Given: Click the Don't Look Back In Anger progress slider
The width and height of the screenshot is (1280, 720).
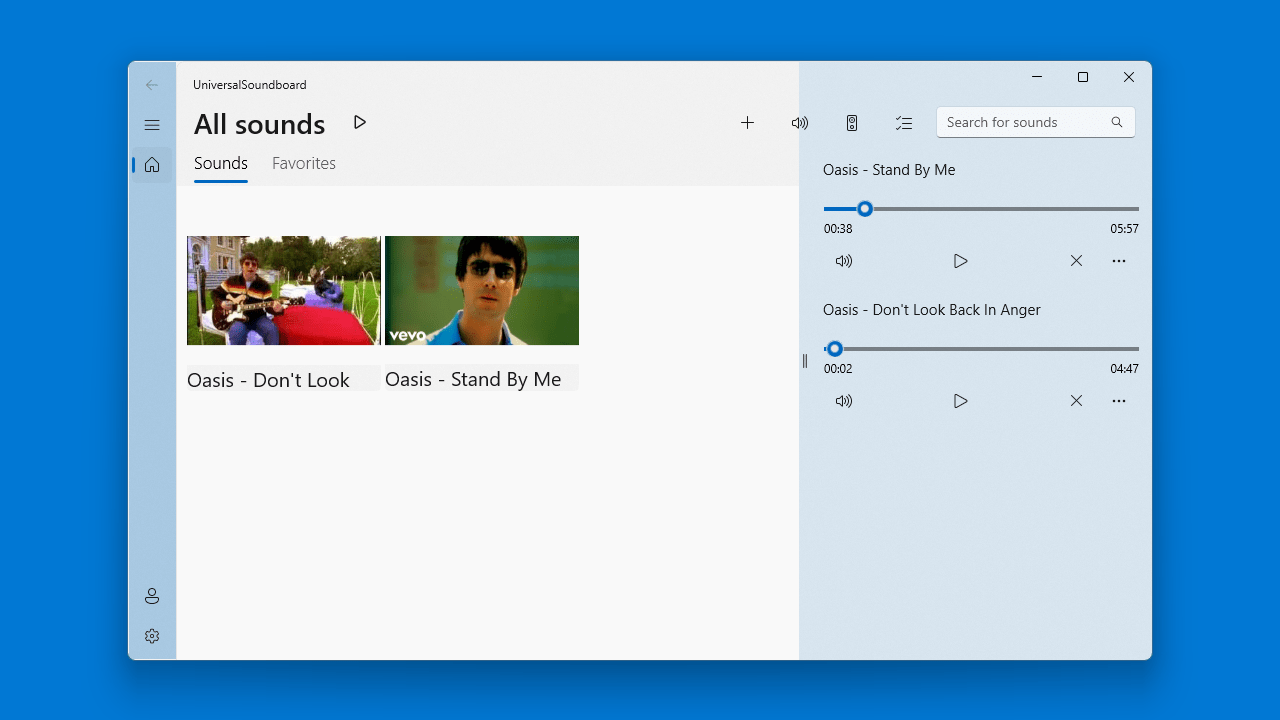Looking at the screenshot, I should (981, 349).
